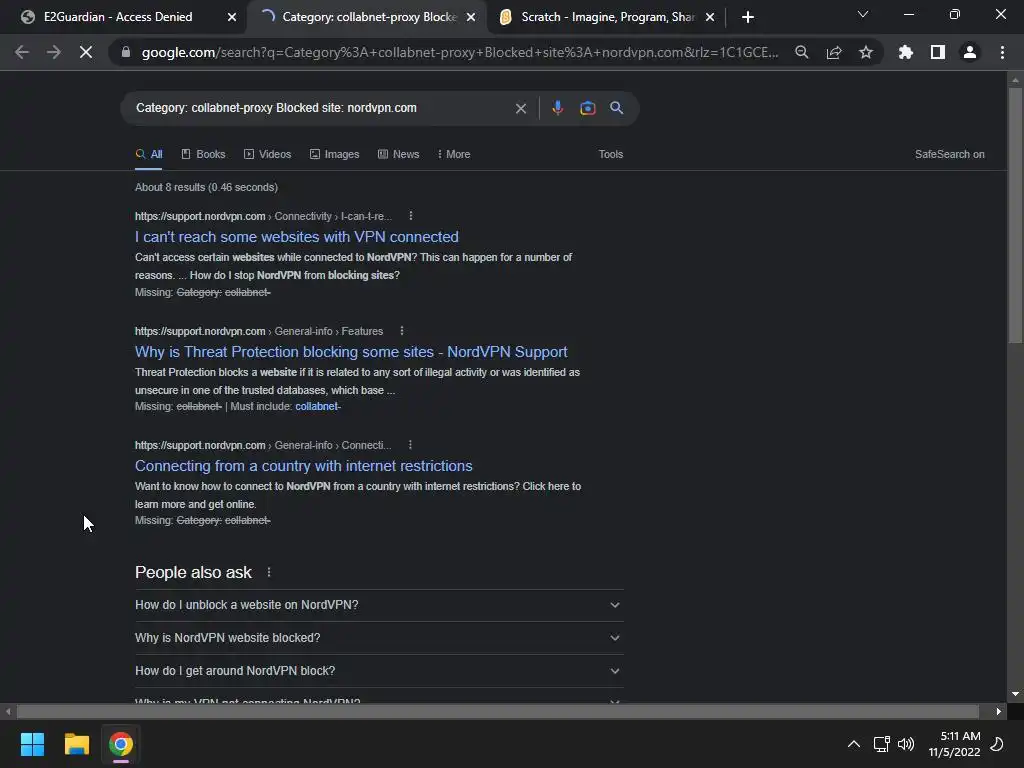Screen dimensions: 1024x768
Task: Open Connecting from a country result
Action: click(304, 466)
